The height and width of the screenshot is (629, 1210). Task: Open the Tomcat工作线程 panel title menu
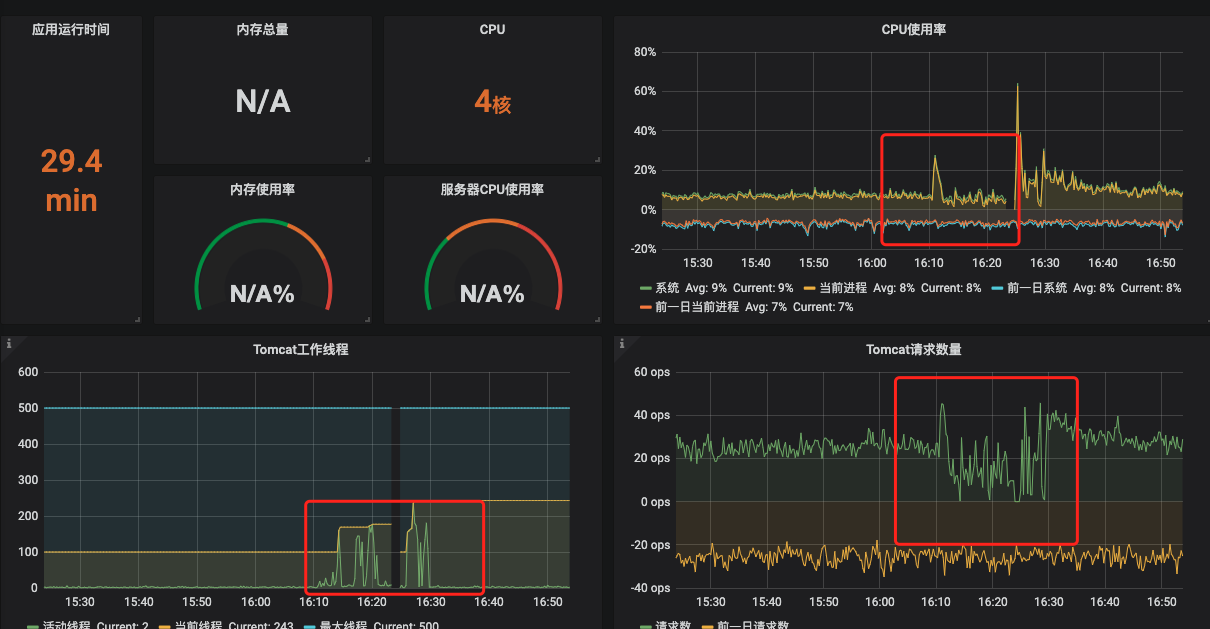click(x=301, y=350)
